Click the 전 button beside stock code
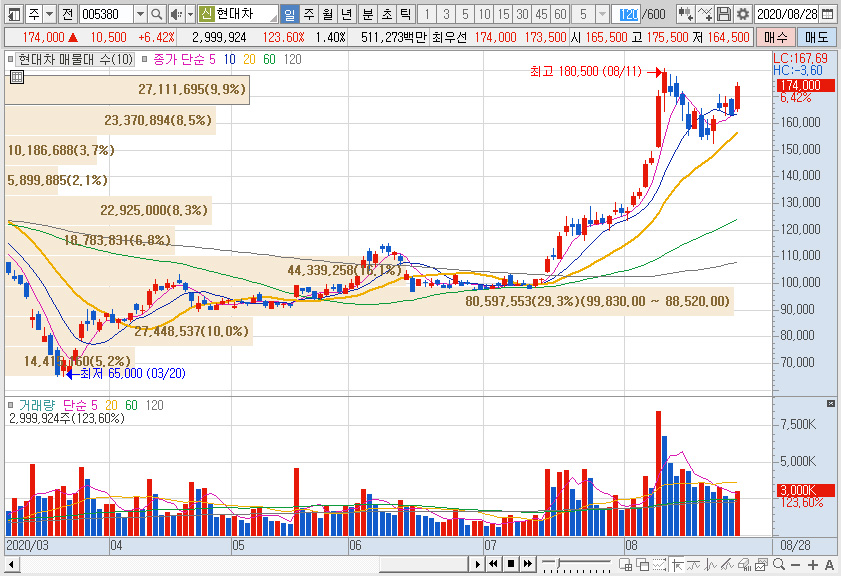Screen dimensions: 841x576 point(67,14)
